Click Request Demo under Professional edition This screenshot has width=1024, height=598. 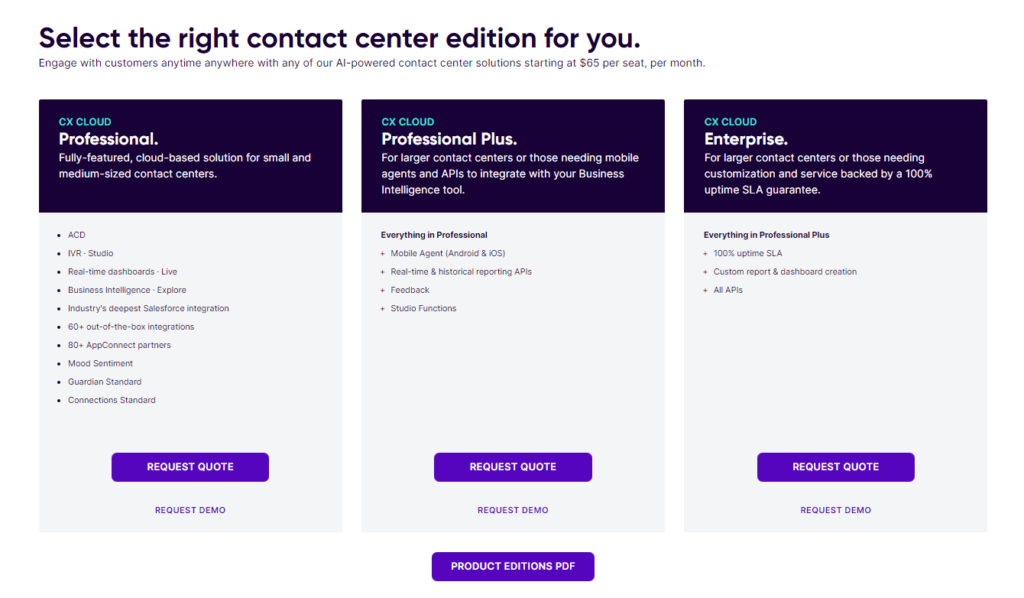pos(189,510)
